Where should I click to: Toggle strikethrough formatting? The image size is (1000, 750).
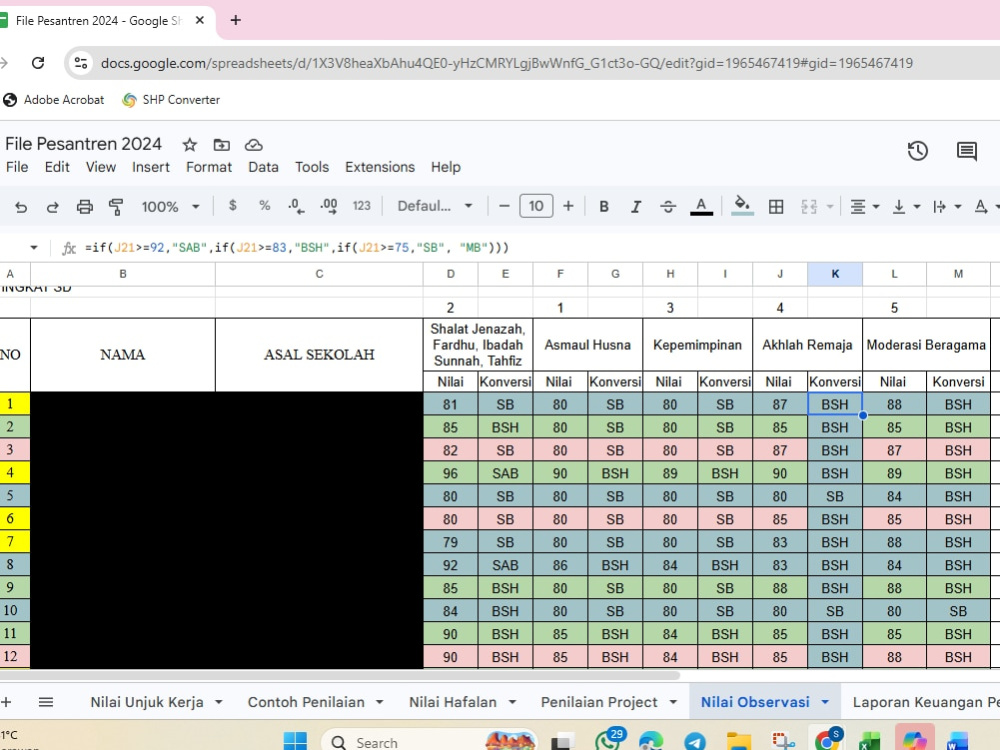tap(668, 207)
